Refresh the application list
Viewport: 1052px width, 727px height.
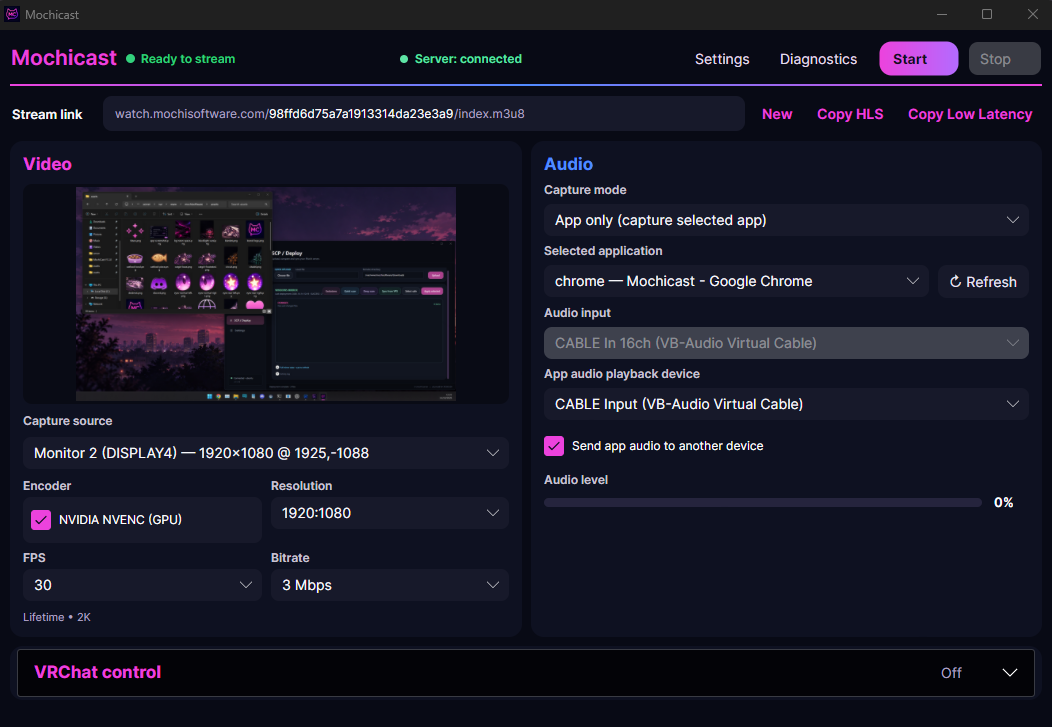tap(983, 282)
